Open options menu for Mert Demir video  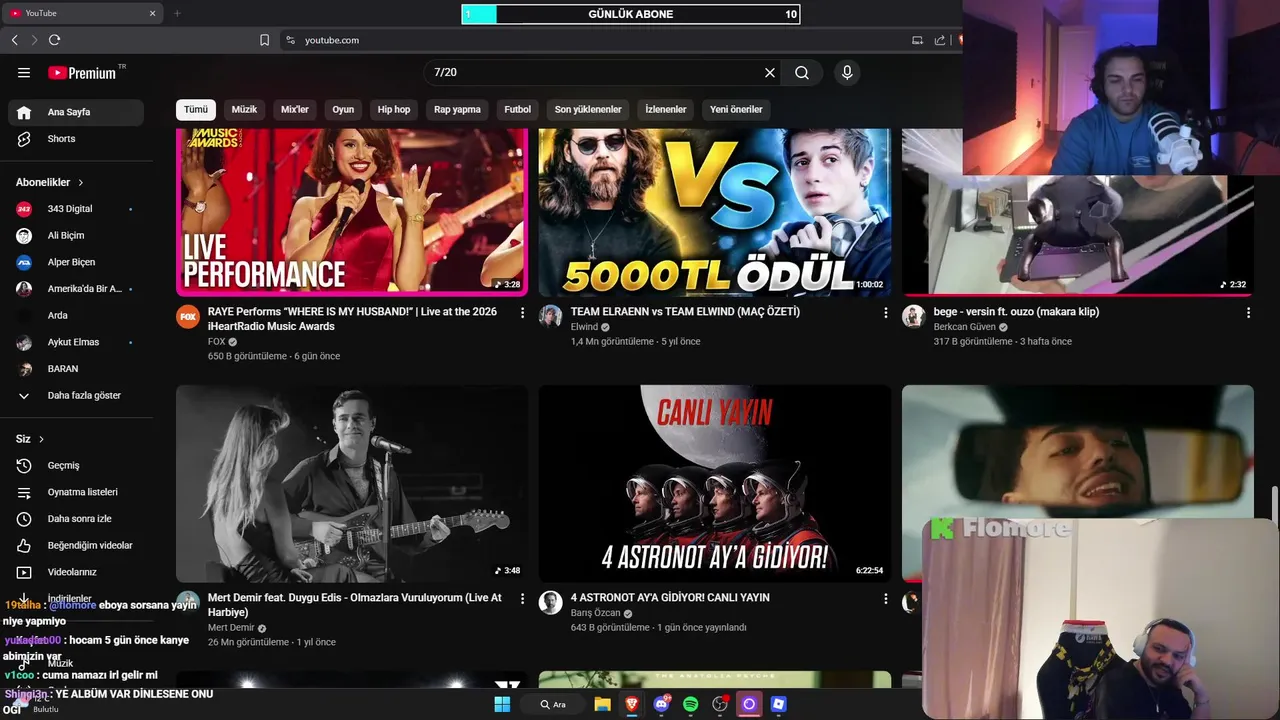[x=522, y=599]
